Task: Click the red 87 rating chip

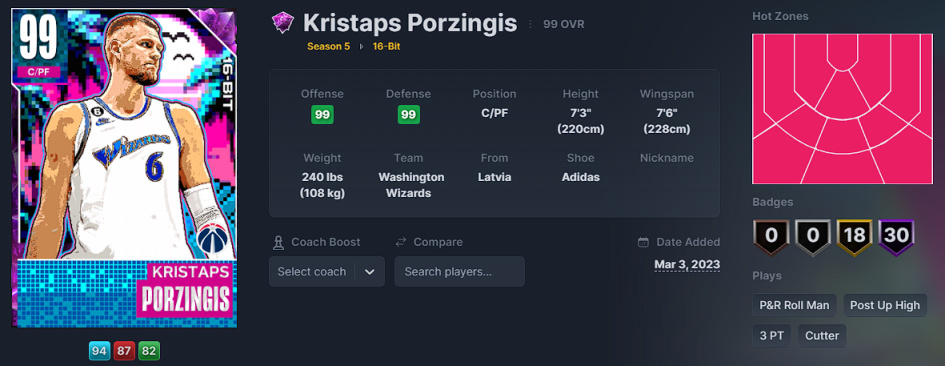Action: pos(124,350)
